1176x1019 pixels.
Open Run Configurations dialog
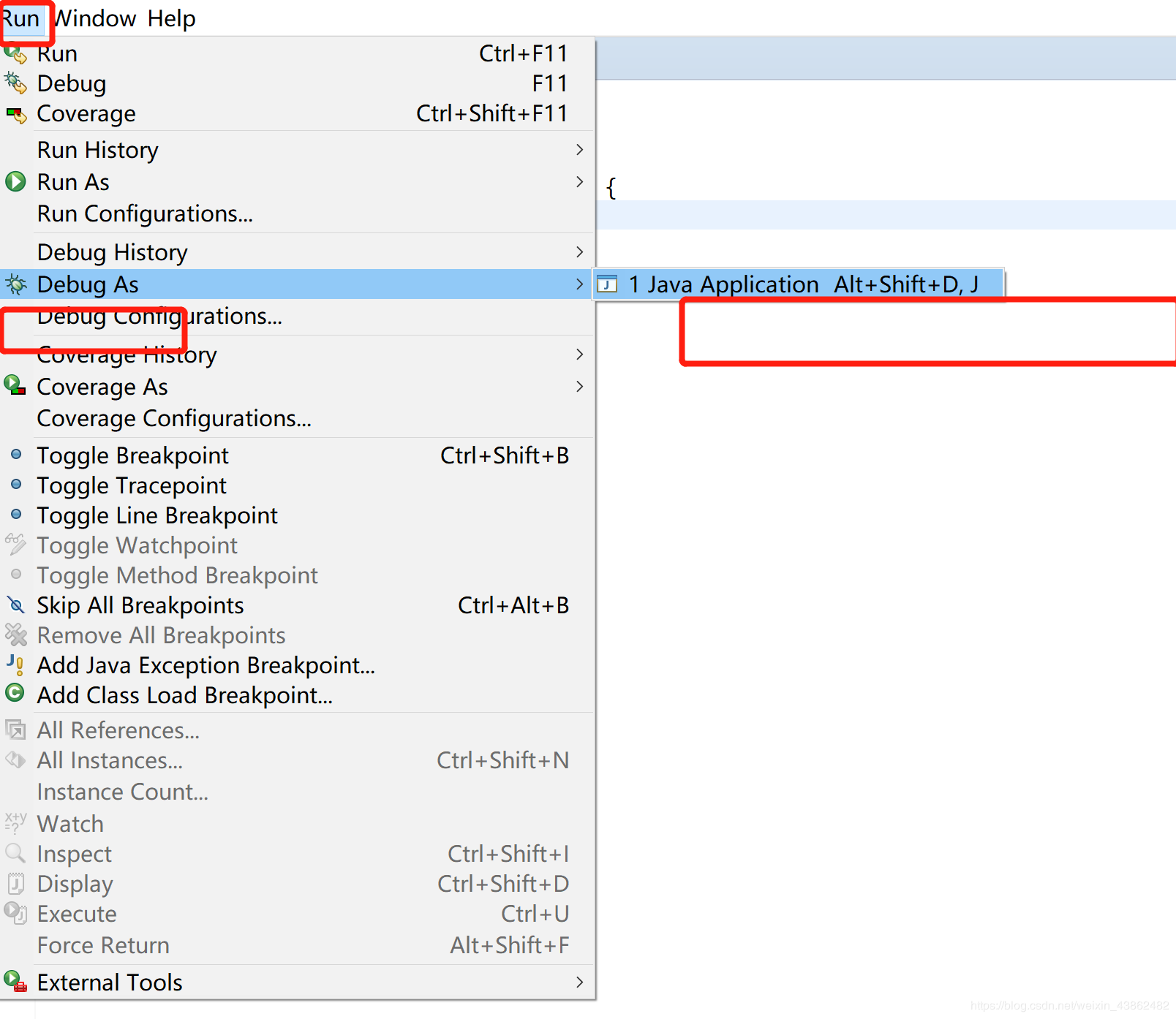[145, 213]
